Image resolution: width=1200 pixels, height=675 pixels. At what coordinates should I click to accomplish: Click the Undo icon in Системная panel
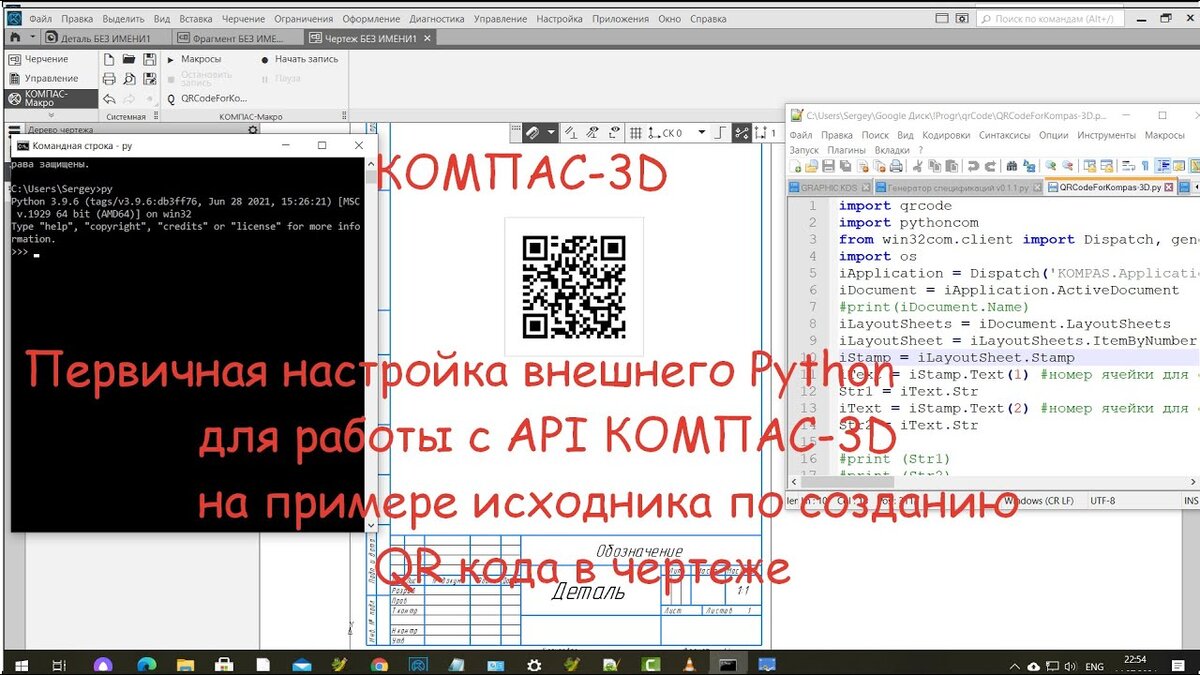click(108, 99)
